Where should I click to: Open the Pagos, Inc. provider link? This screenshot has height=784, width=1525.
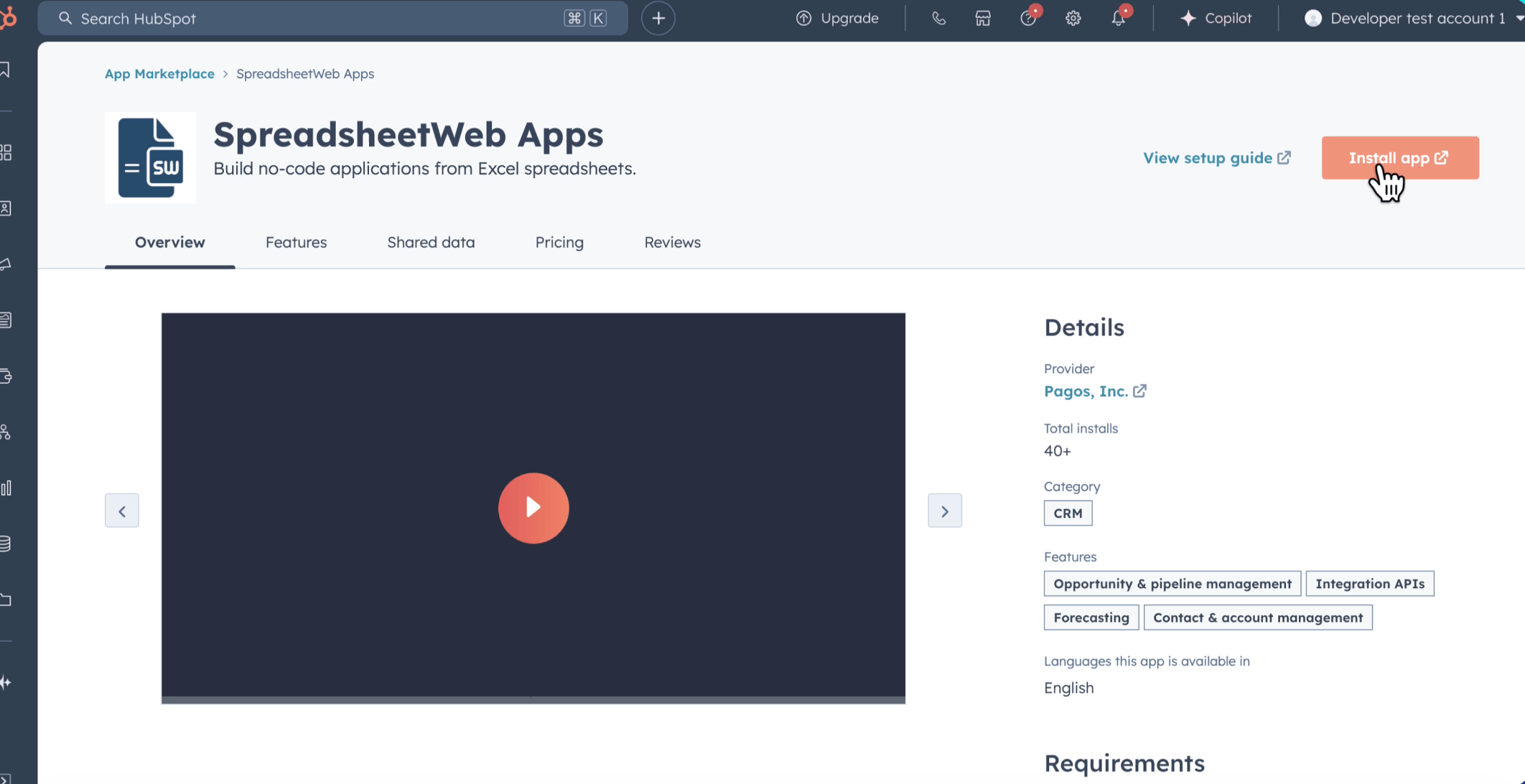click(1086, 391)
